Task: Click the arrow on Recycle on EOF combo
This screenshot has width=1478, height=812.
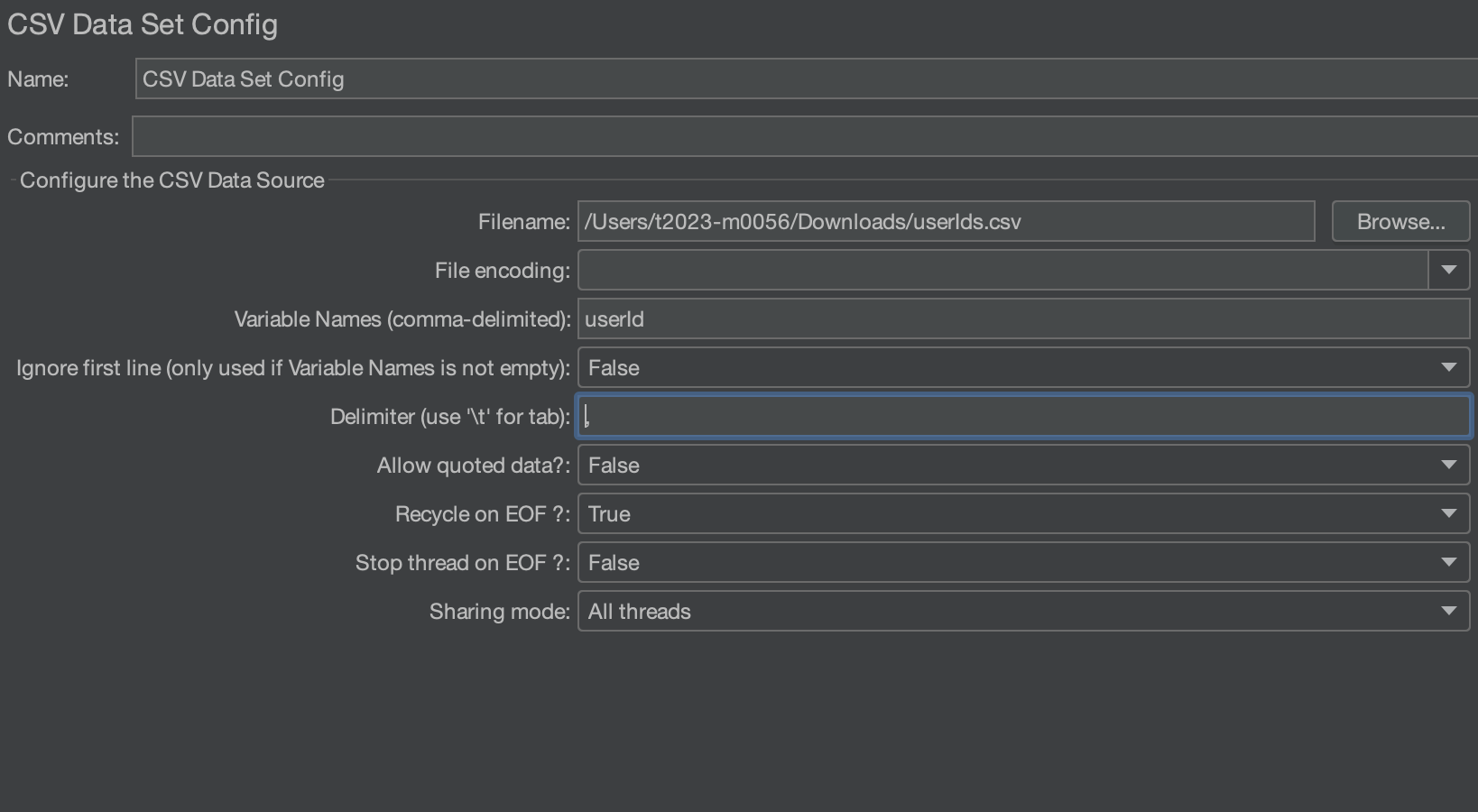Action: pyautogui.click(x=1449, y=514)
